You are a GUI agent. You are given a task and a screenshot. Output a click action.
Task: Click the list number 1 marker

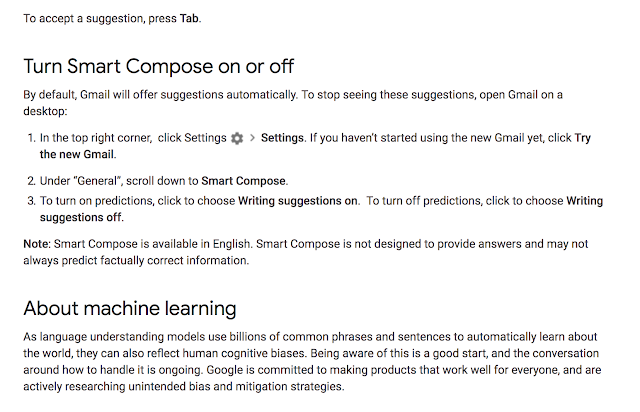(31, 138)
